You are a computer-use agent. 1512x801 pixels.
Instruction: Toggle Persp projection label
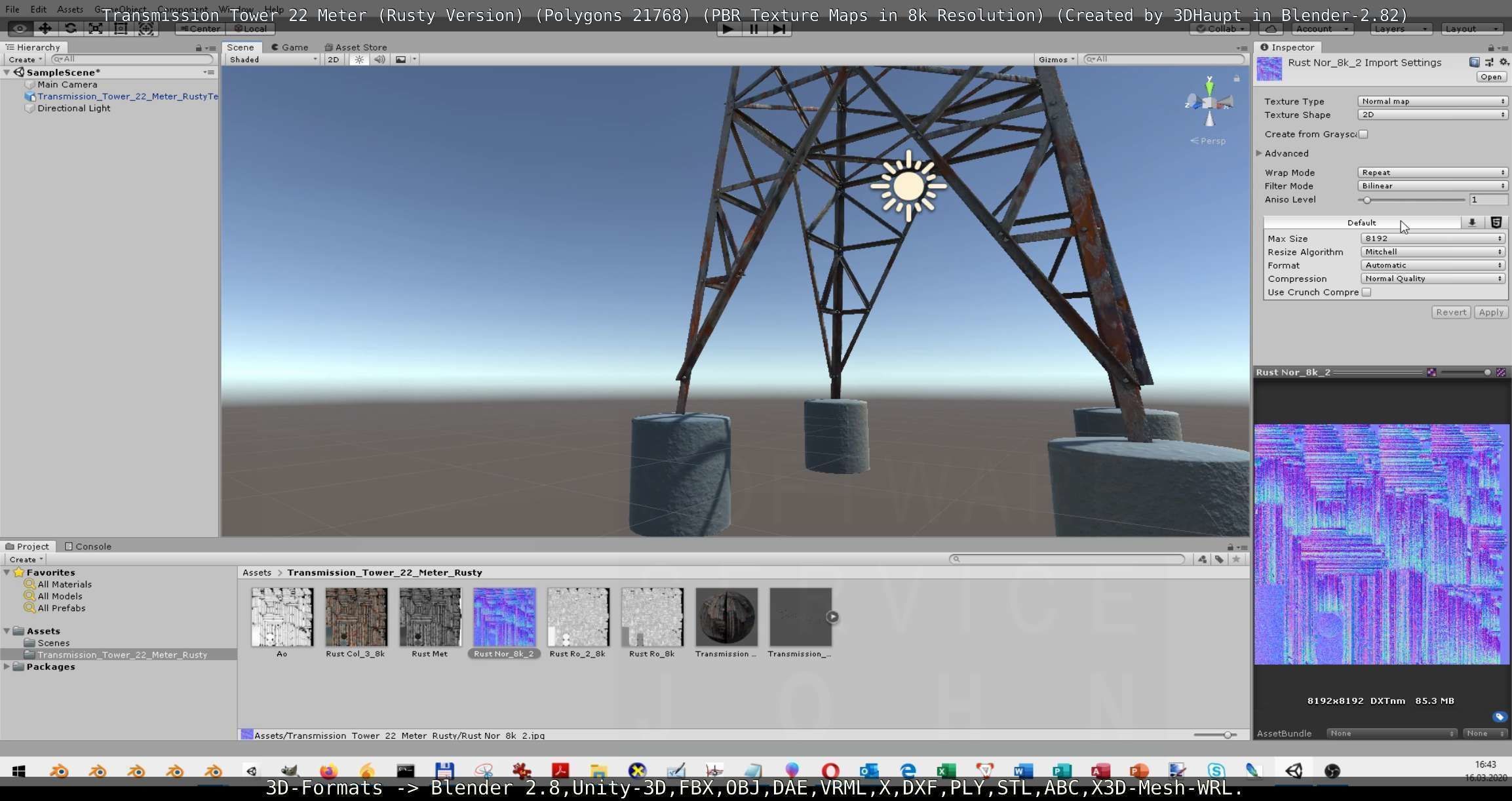[x=1209, y=141]
